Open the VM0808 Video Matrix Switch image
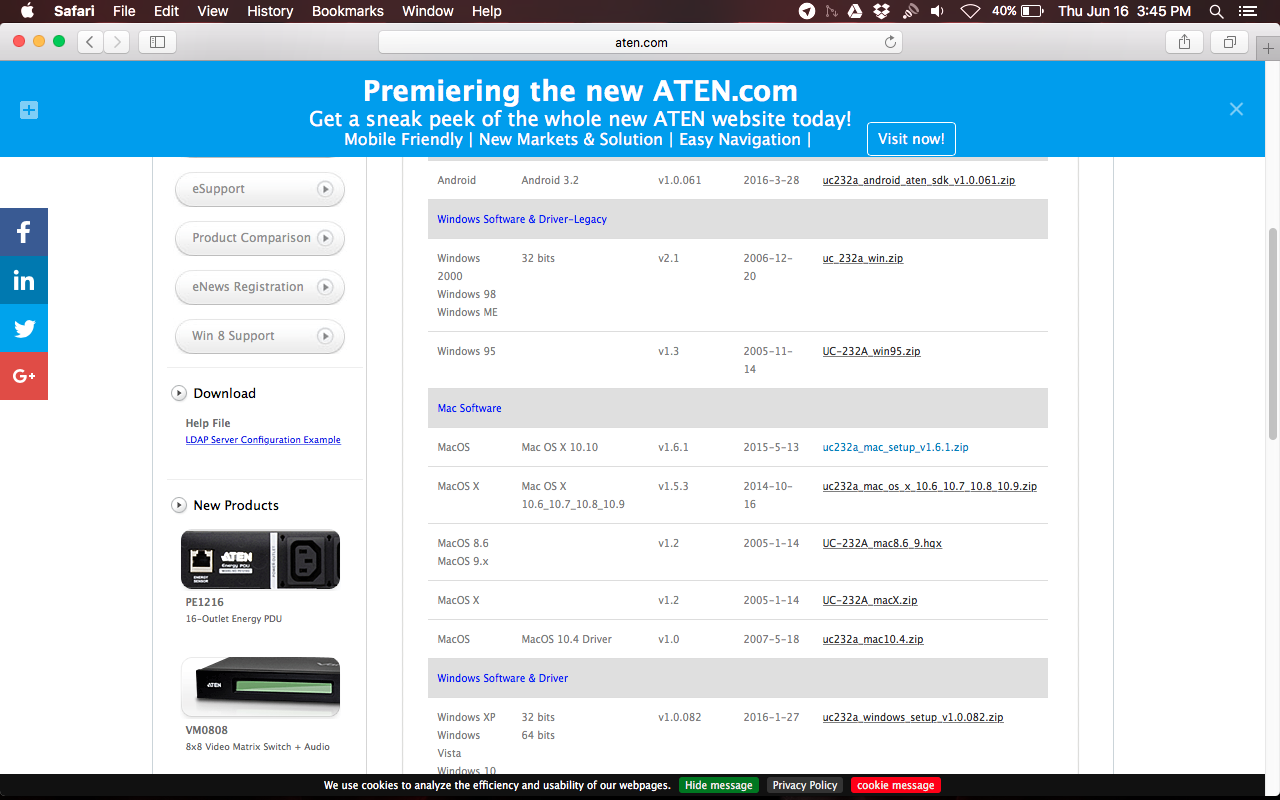1280x800 pixels. [x=260, y=687]
